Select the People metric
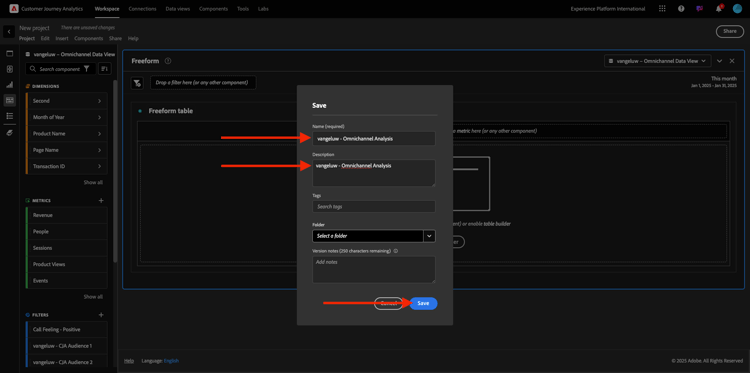Viewport: 750px width, 373px height. coord(66,231)
